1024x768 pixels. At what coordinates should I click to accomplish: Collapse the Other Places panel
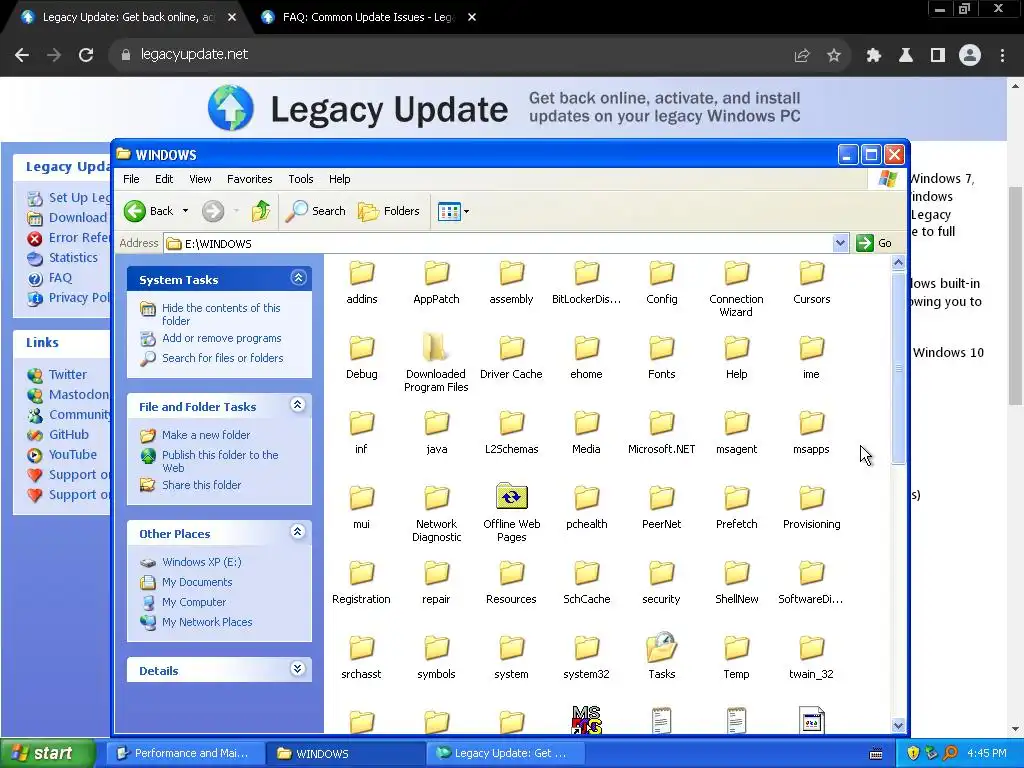(298, 532)
